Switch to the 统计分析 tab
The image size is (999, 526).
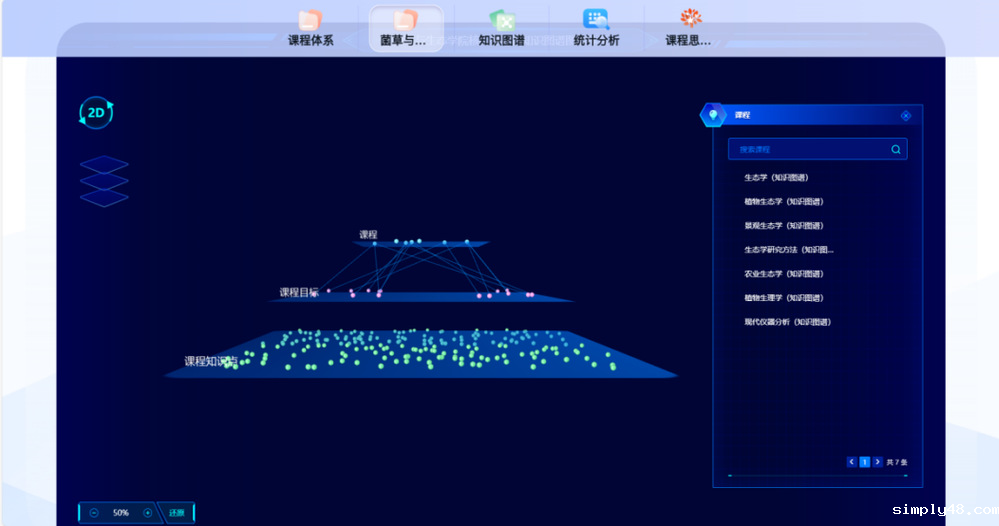click(596, 28)
